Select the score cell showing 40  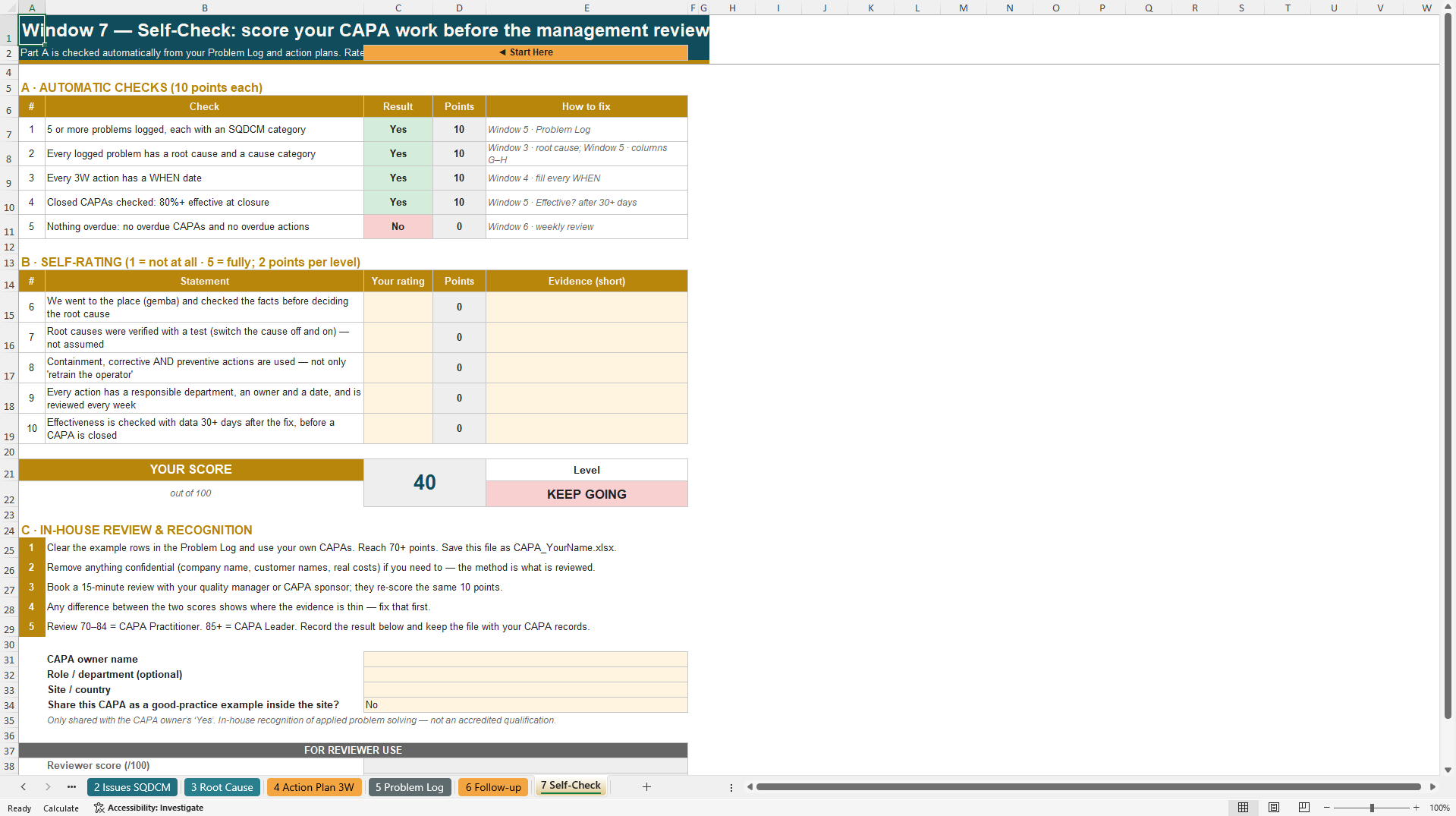pos(425,483)
